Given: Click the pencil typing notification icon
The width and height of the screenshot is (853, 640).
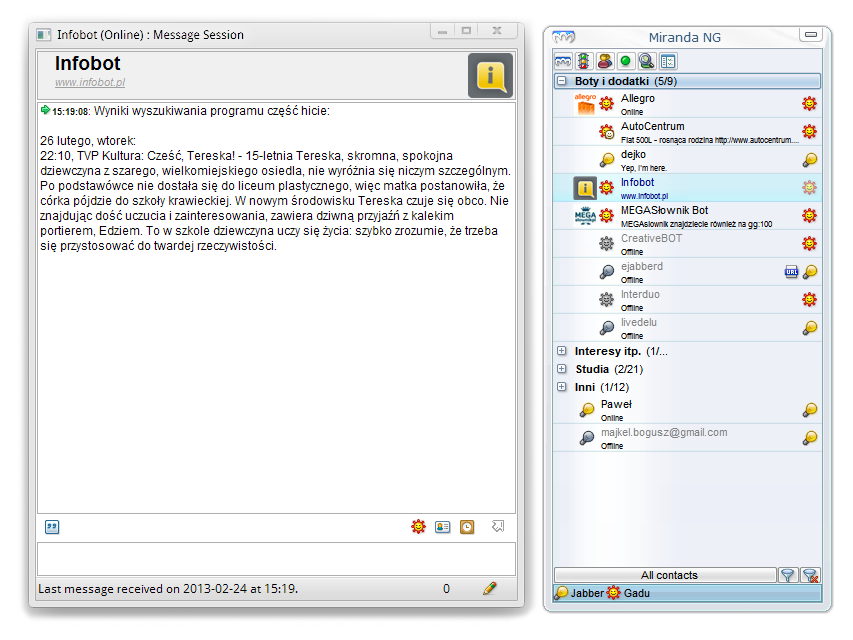Looking at the screenshot, I should [x=490, y=588].
